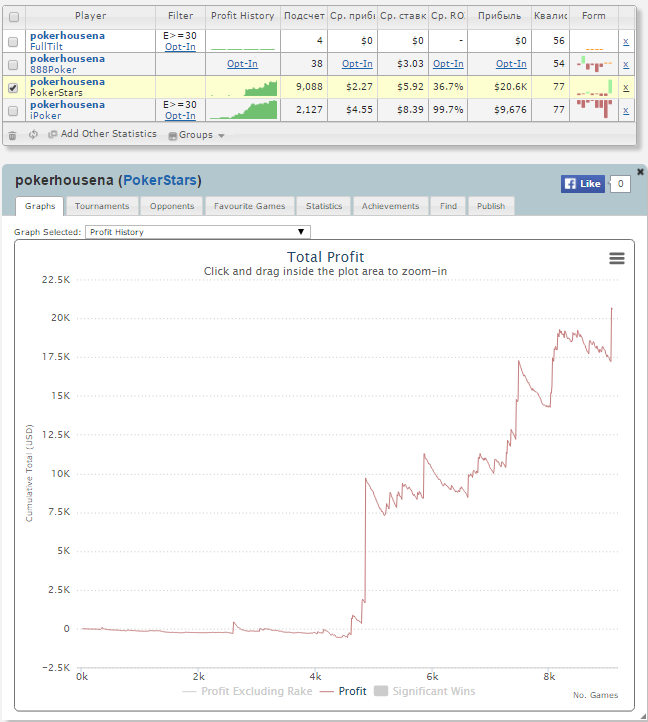Viewport: 648px width, 722px height.
Task: Remove the FullTilt row with x
Action: 625,41
